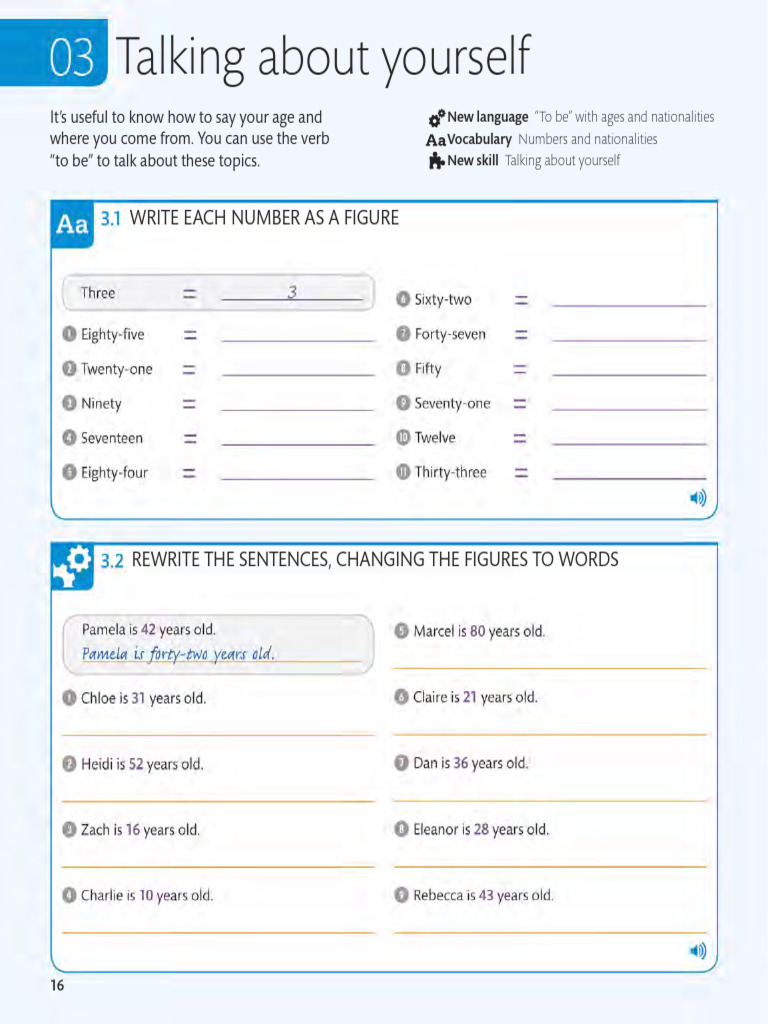The width and height of the screenshot is (768, 1024).
Task: Click the page number 16
Action: click(57, 985)
